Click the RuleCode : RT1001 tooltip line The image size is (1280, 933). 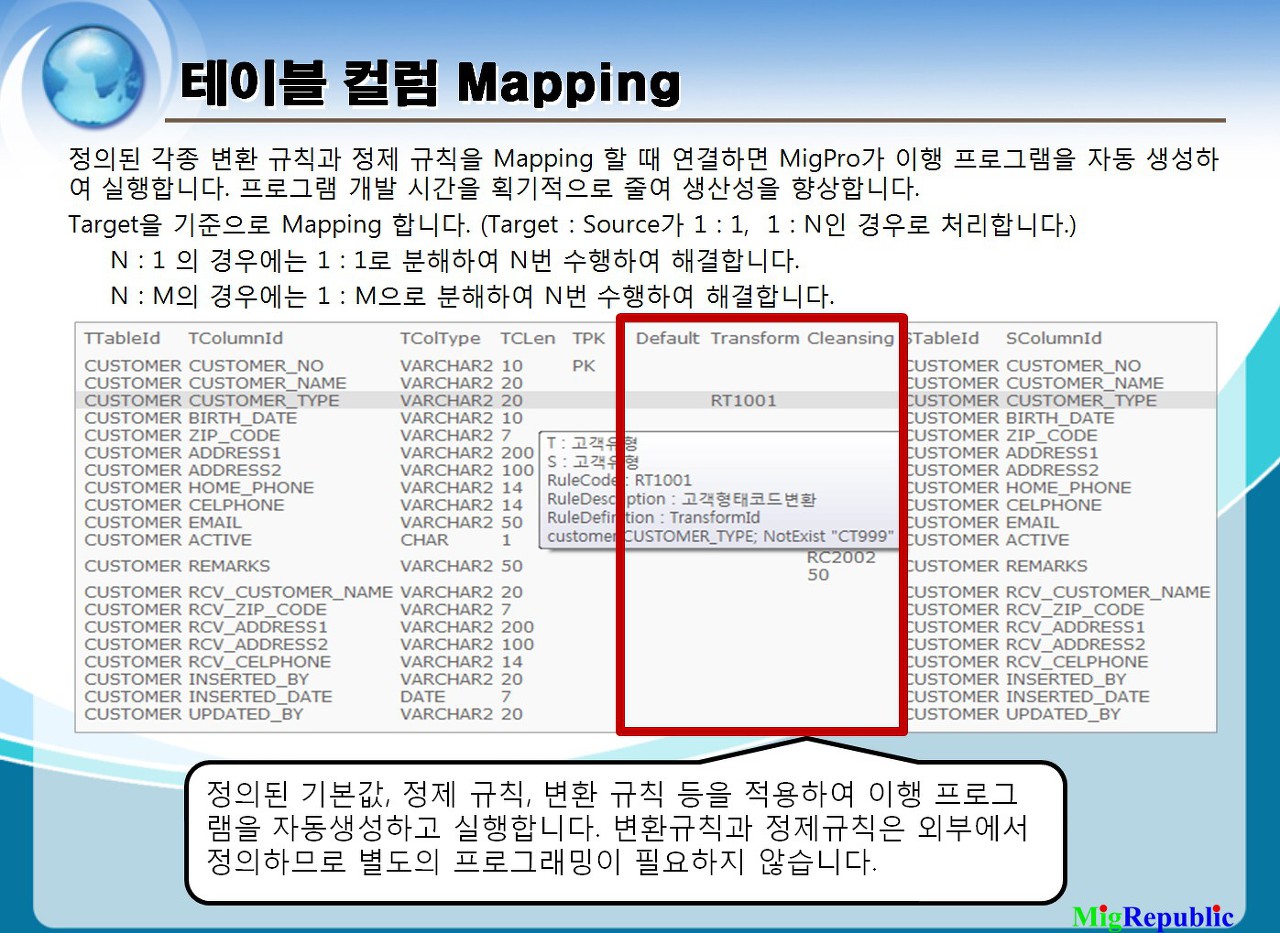pos(619,480)
